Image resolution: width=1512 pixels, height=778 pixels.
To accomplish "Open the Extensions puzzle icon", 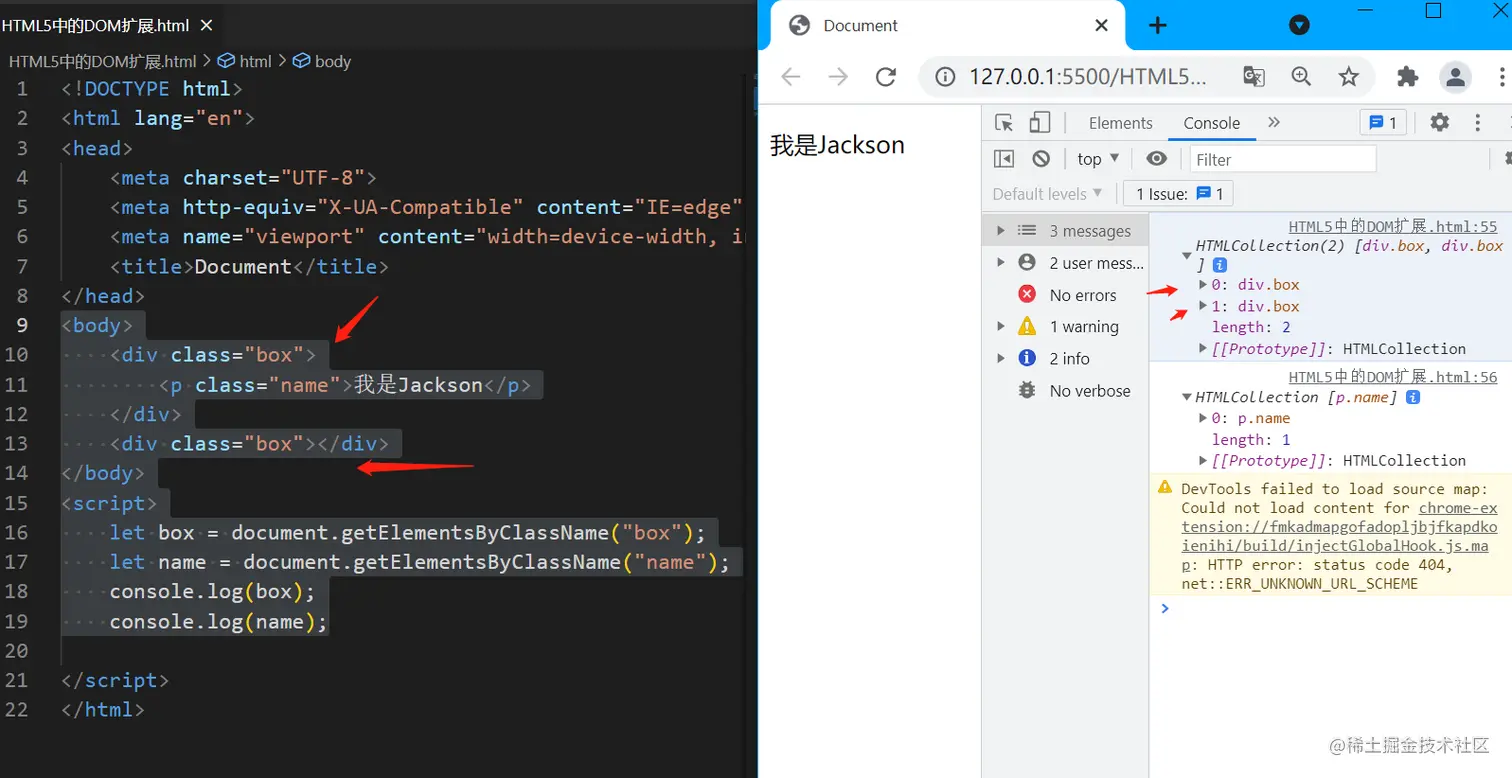I will [x=1408, y=77].
